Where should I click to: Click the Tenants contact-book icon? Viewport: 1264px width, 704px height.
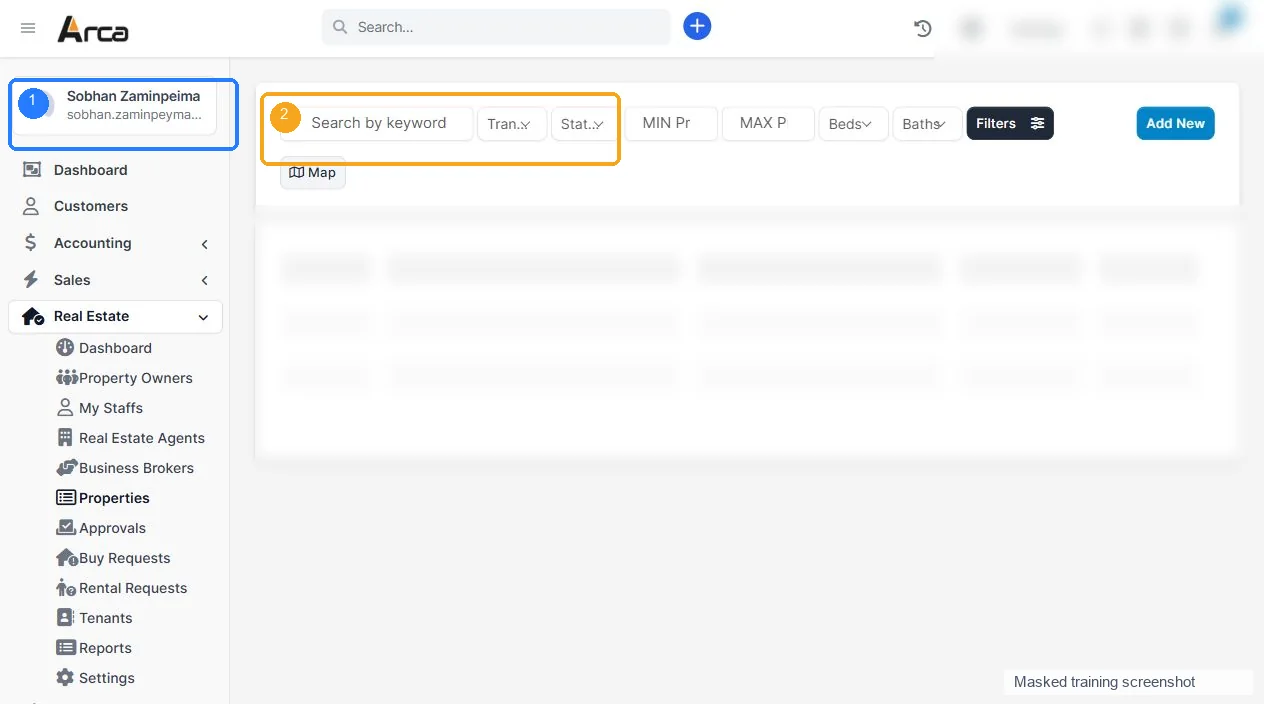[x=65, y=618]
